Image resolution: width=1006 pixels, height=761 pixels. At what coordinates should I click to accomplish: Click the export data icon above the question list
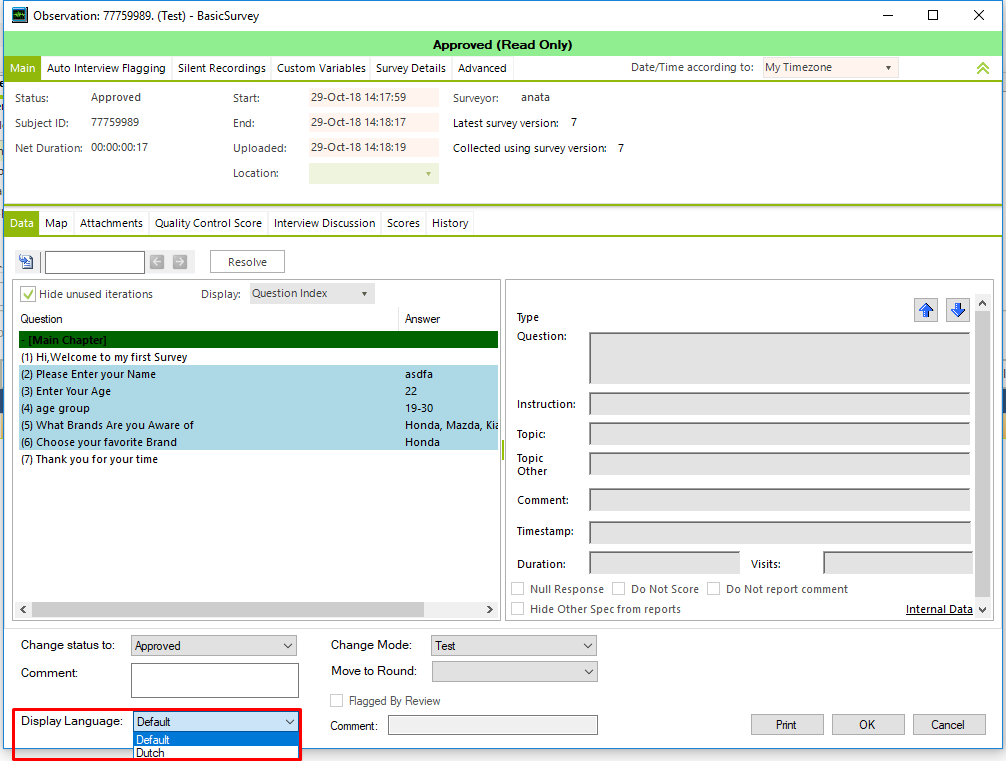click(x=26, y=262)
